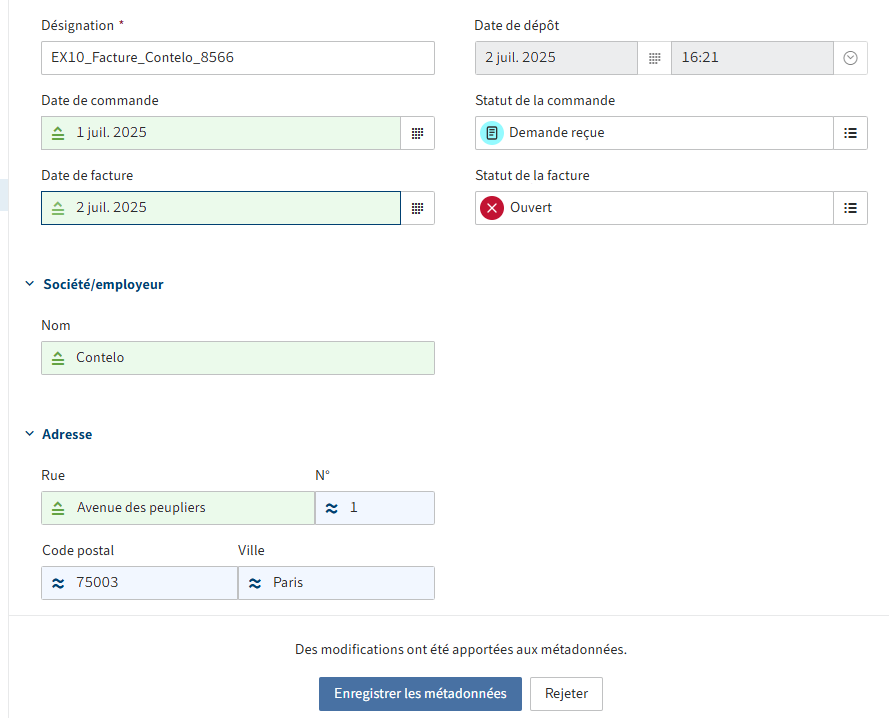Edit the Rue field Avenue des peupliers
This screenshot has width=889, height=718.
tap(178, 508)
